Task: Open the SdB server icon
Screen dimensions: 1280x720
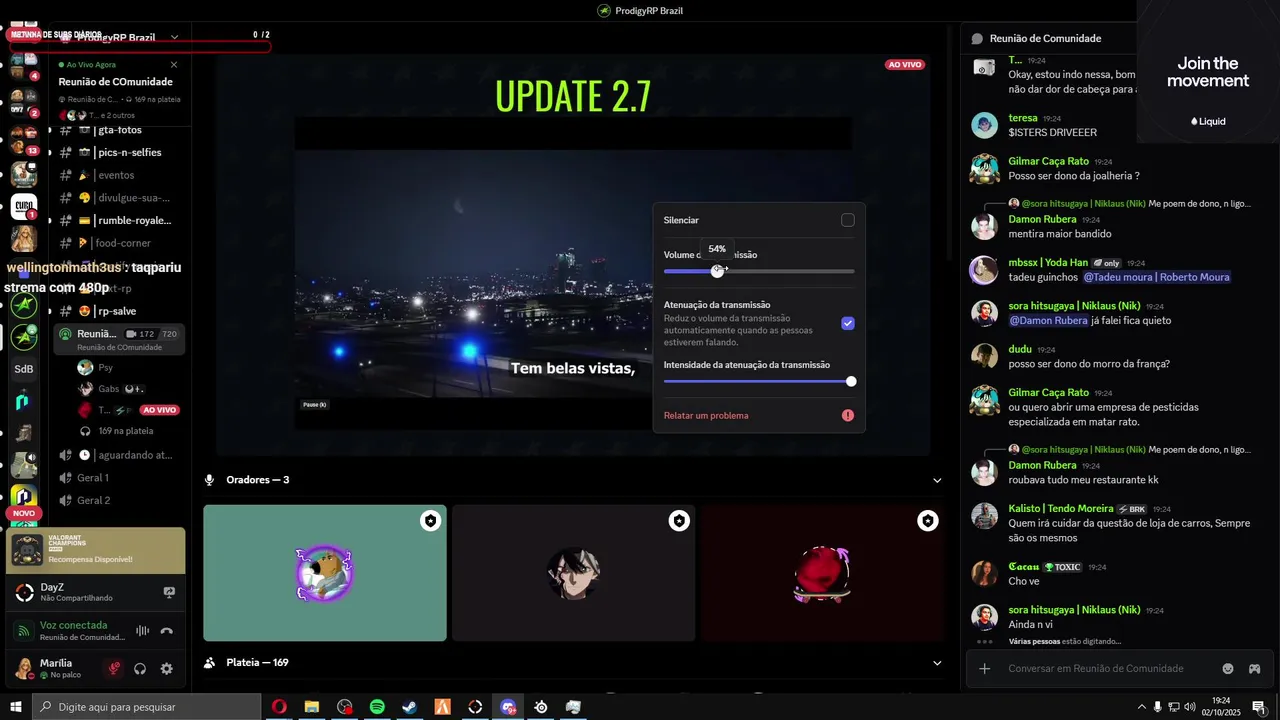Action: (24, 369)
